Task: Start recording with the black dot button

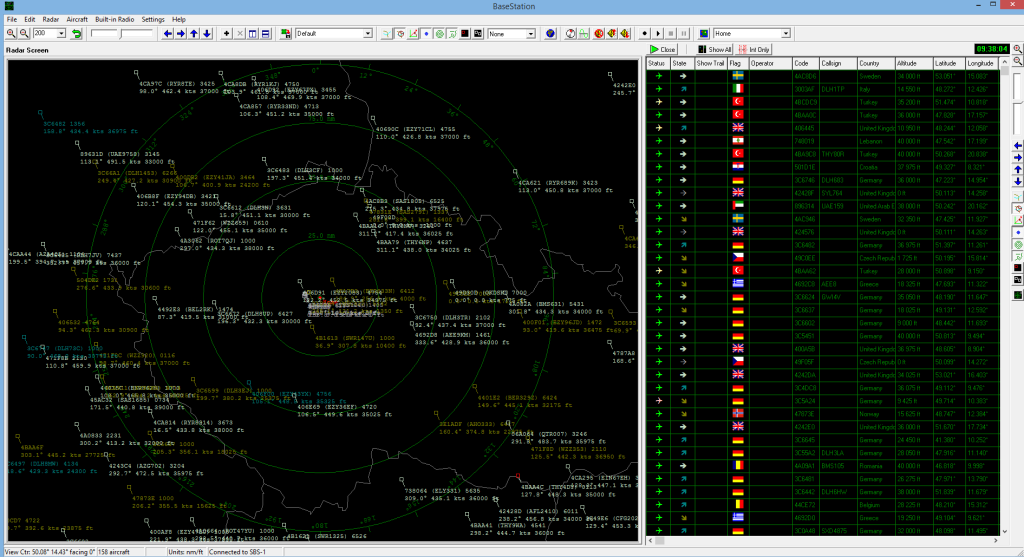Action: click(x=645, y=33)
